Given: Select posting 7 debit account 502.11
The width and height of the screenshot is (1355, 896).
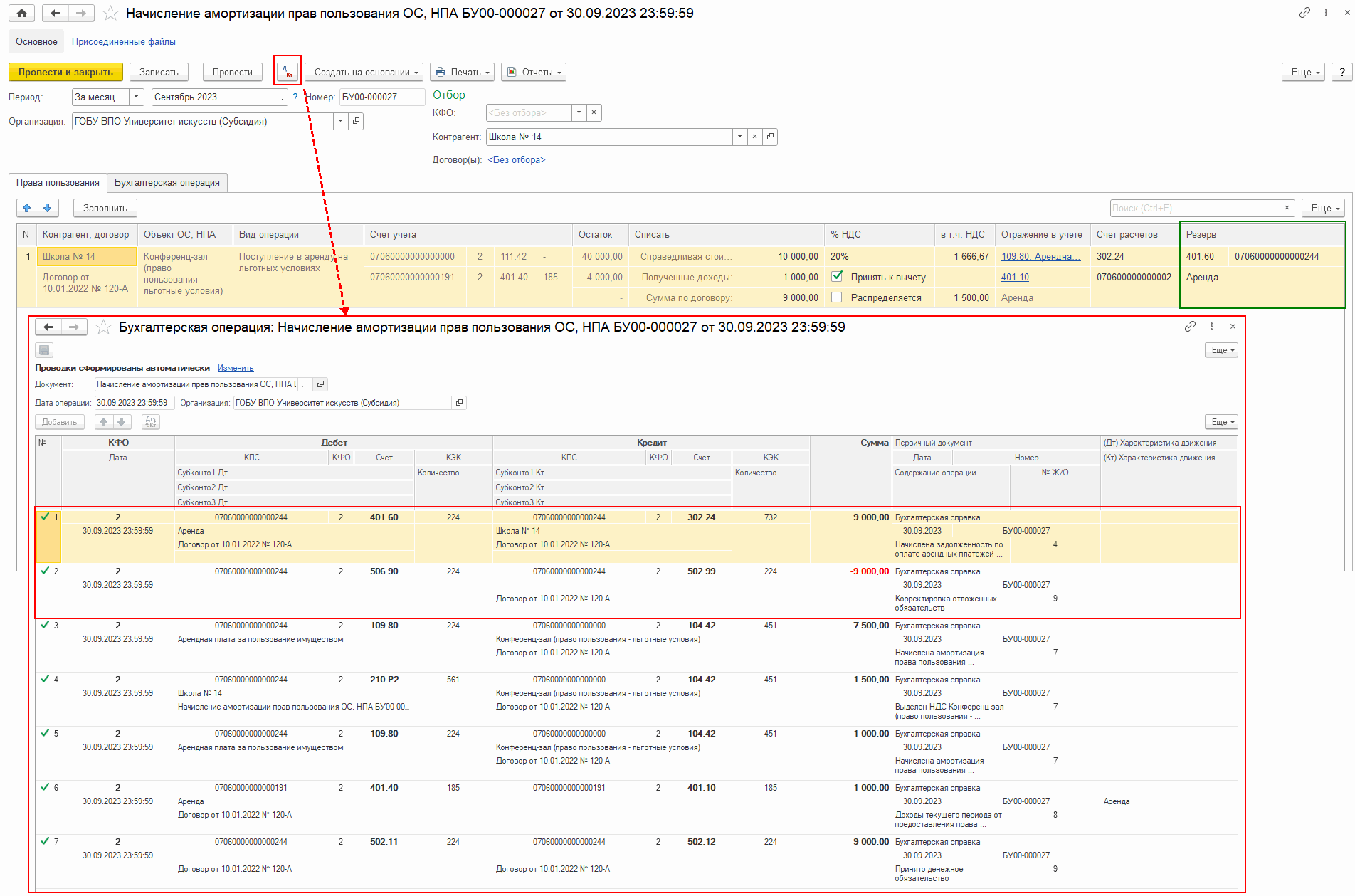Looking at the screenshot, I should pos(384,842).
